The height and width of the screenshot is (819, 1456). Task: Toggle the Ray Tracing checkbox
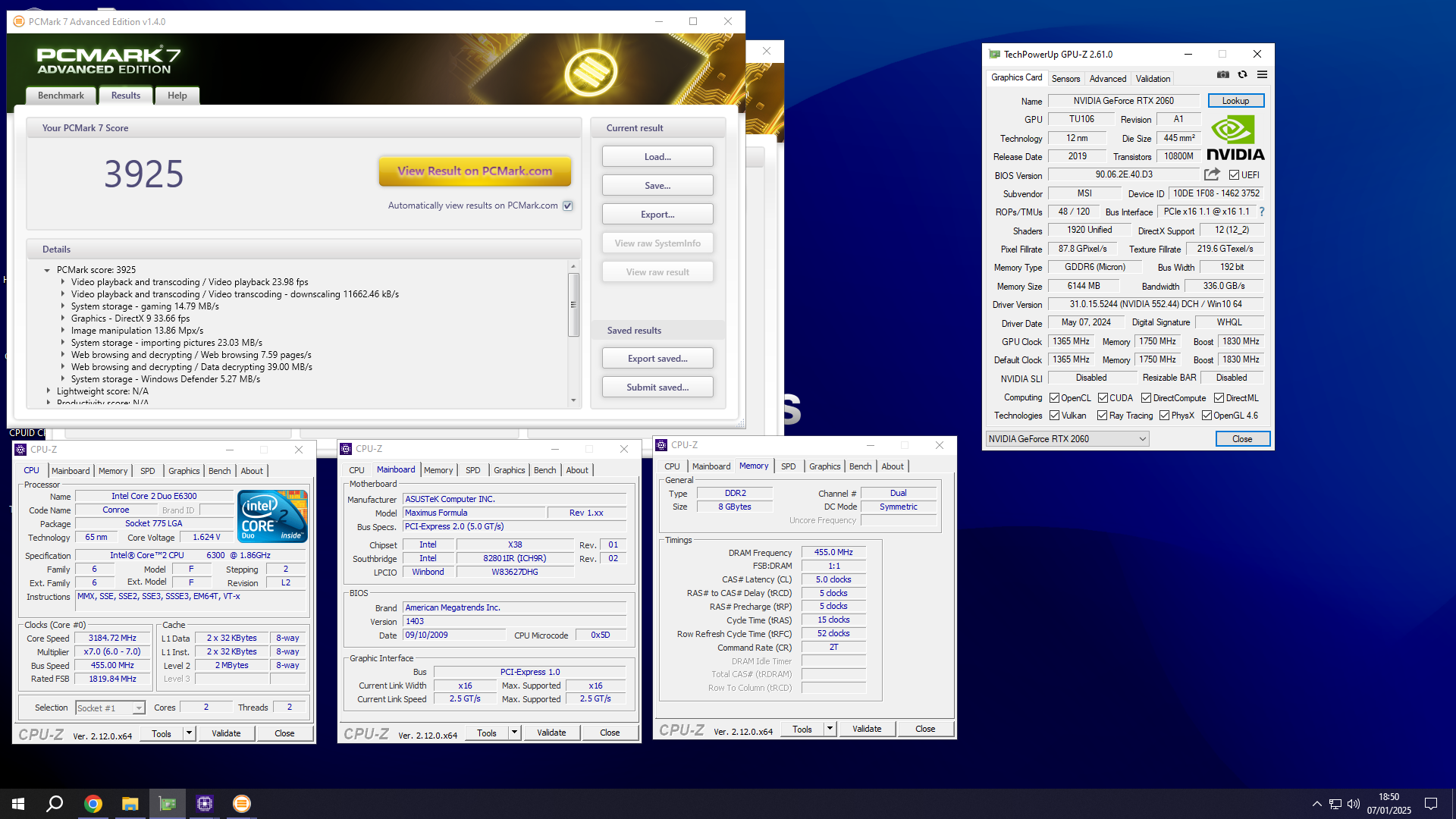coord(1103,416)
